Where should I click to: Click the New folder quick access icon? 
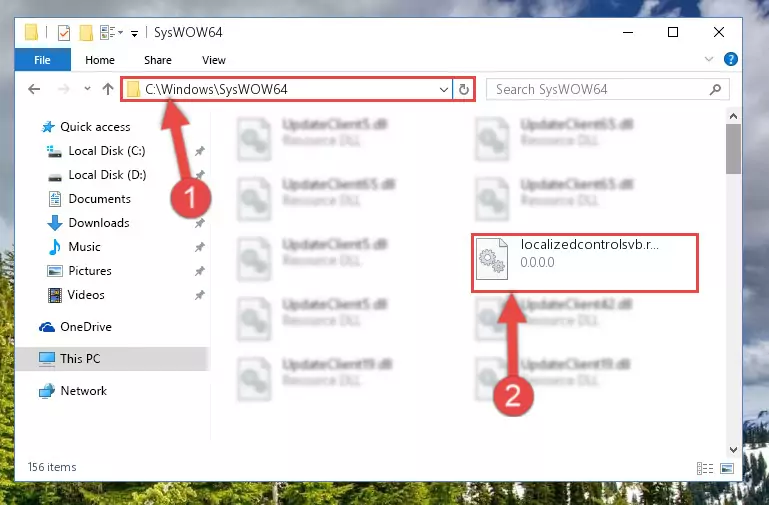pos(86,33)
